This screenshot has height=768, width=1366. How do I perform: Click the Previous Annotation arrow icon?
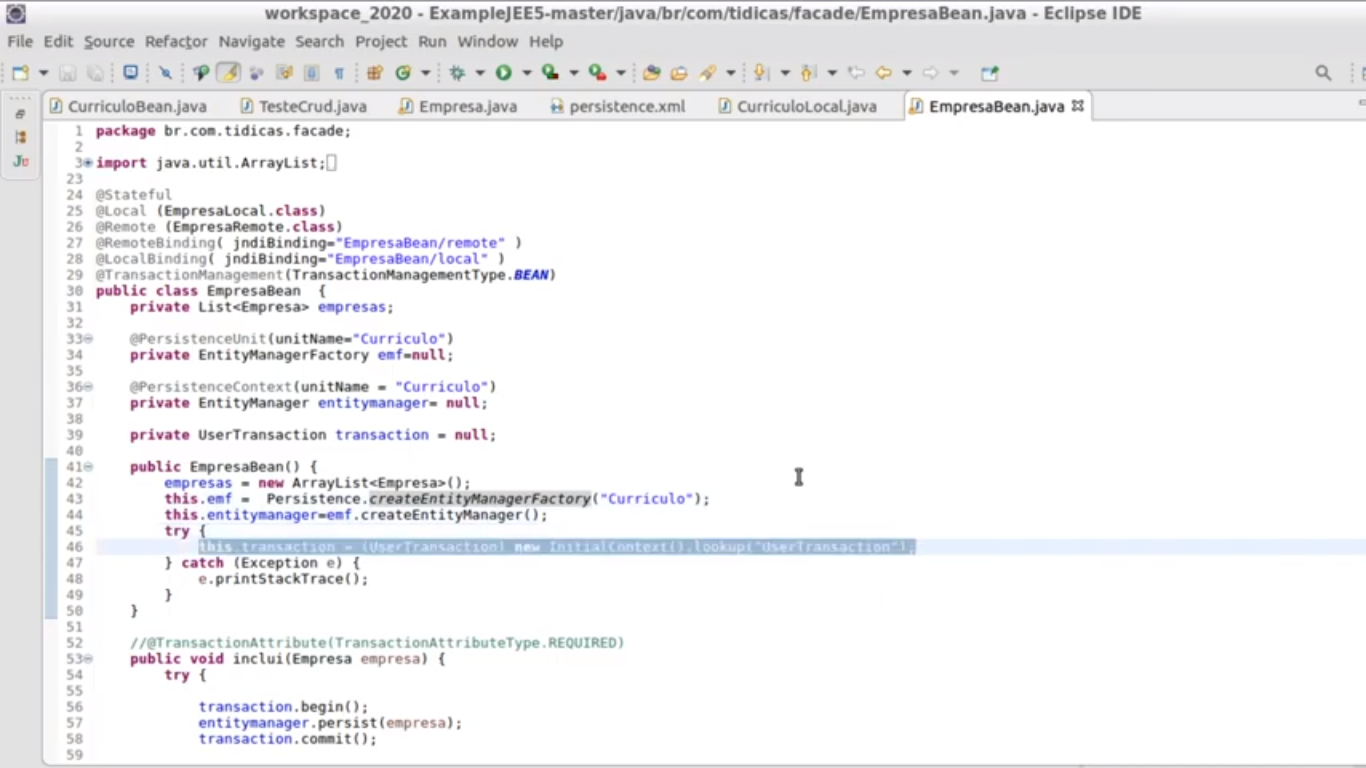pos(809,73)
